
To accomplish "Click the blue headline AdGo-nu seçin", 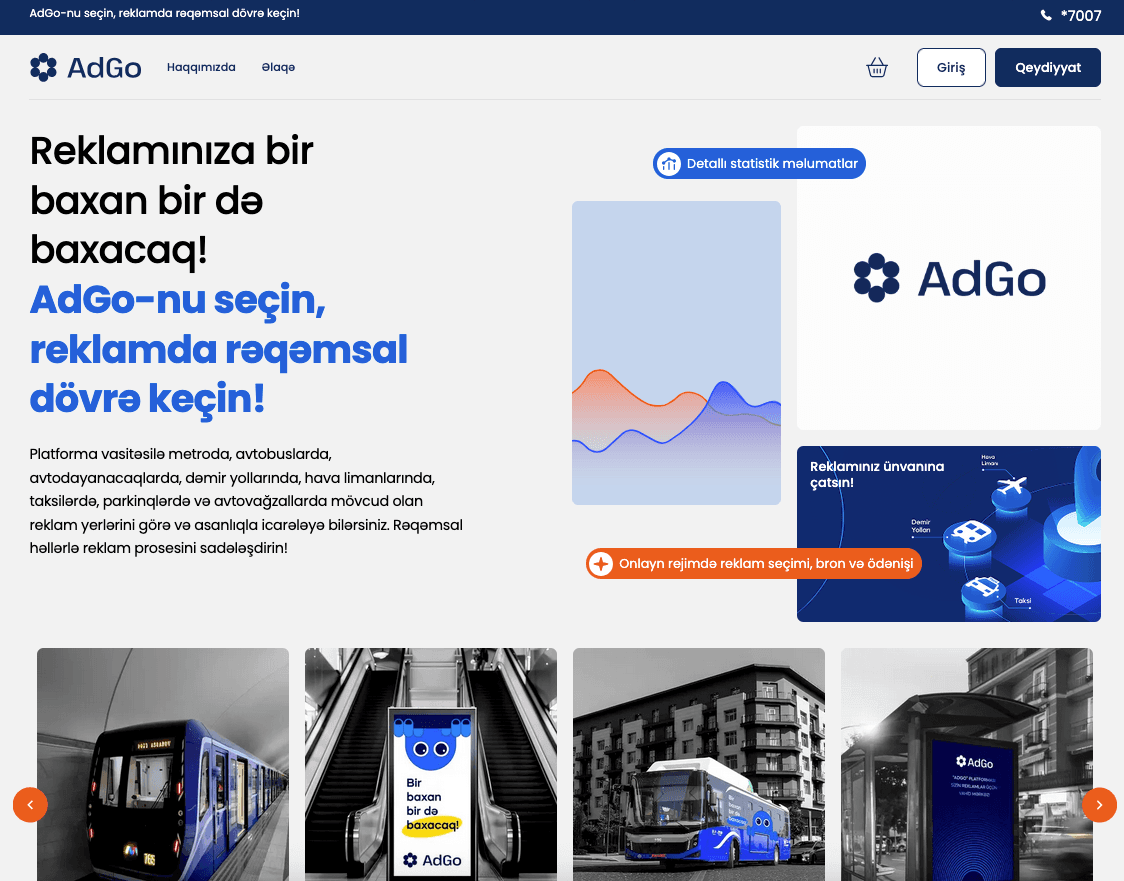I will (x=219, y=349).
